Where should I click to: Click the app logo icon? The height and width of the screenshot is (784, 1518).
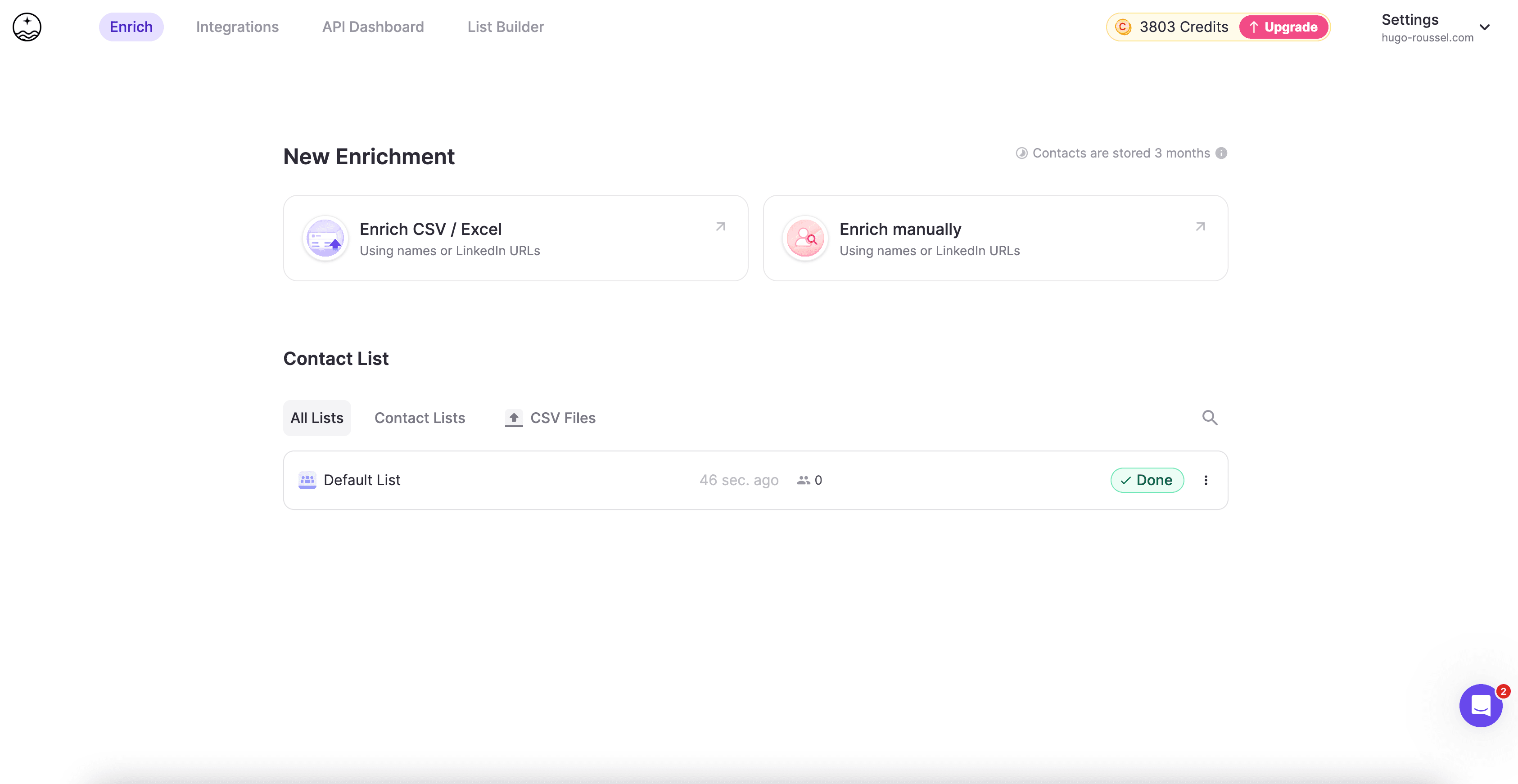pos(27,27)
